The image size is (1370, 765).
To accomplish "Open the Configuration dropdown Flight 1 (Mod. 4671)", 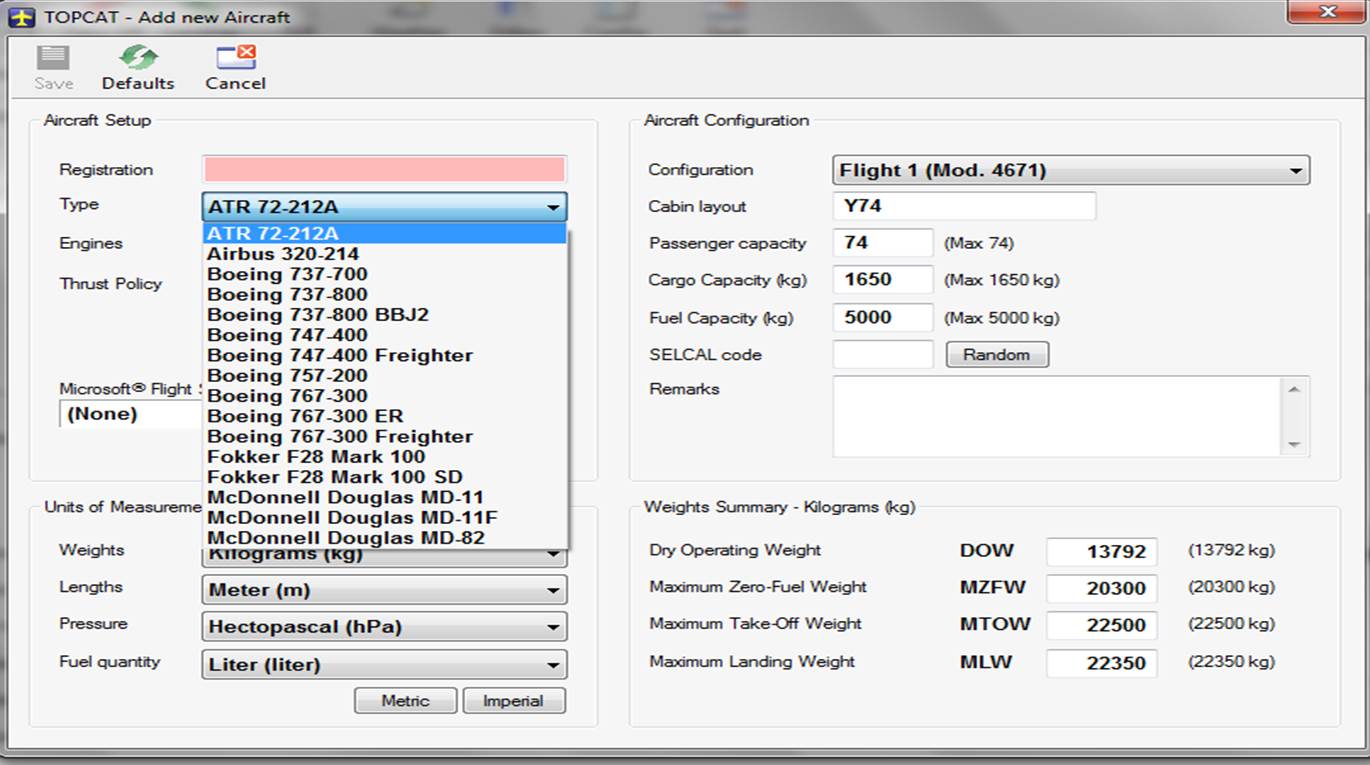I will pyautogui.click(x=1071, y=170).
